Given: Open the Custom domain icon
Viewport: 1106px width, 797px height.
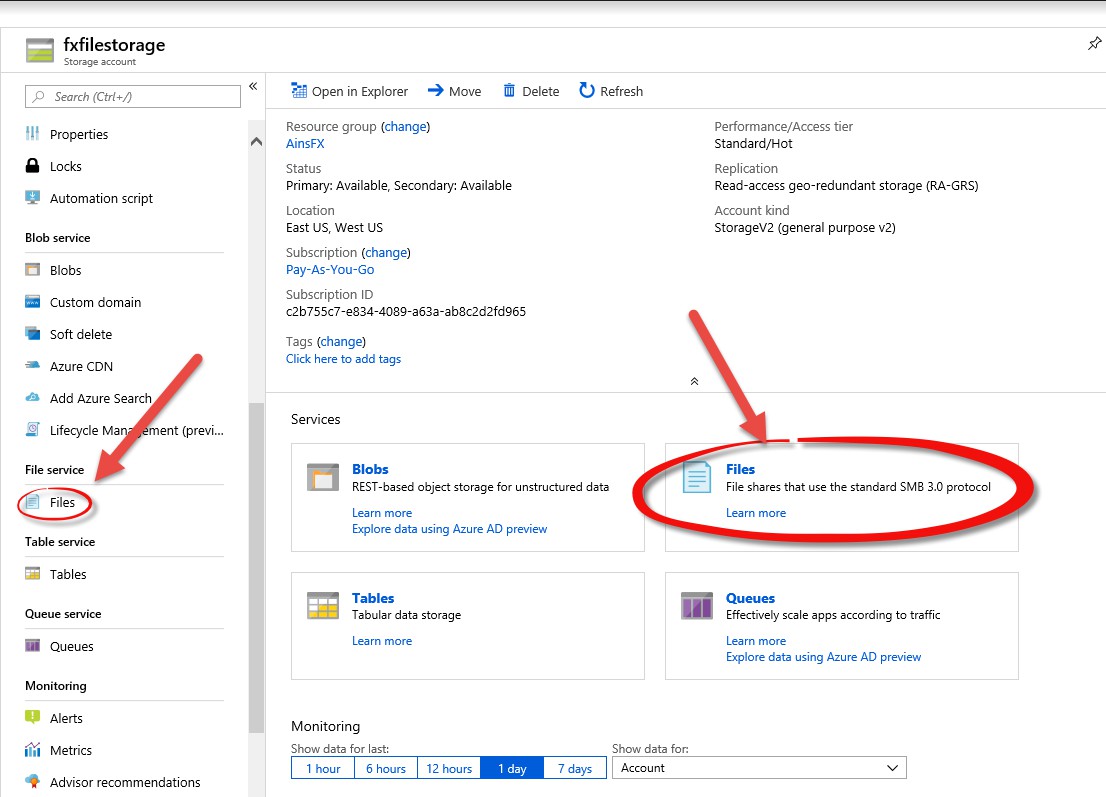Looking at the screenshot, I should point(32,302).
